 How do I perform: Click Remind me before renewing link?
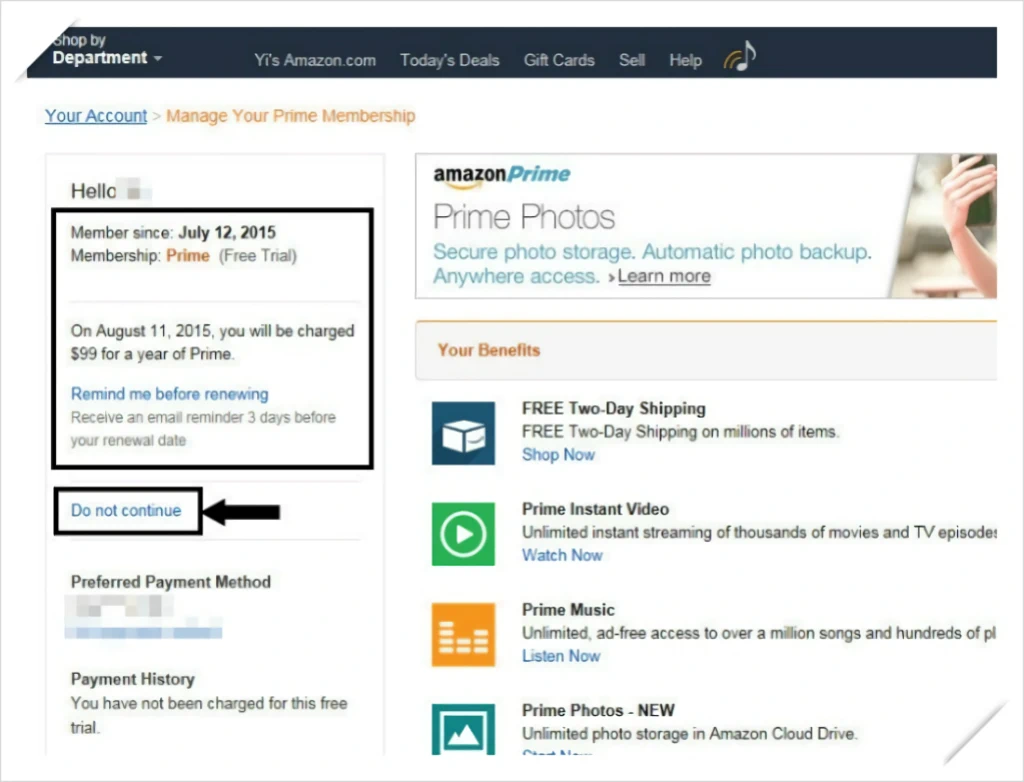(169, 394)
